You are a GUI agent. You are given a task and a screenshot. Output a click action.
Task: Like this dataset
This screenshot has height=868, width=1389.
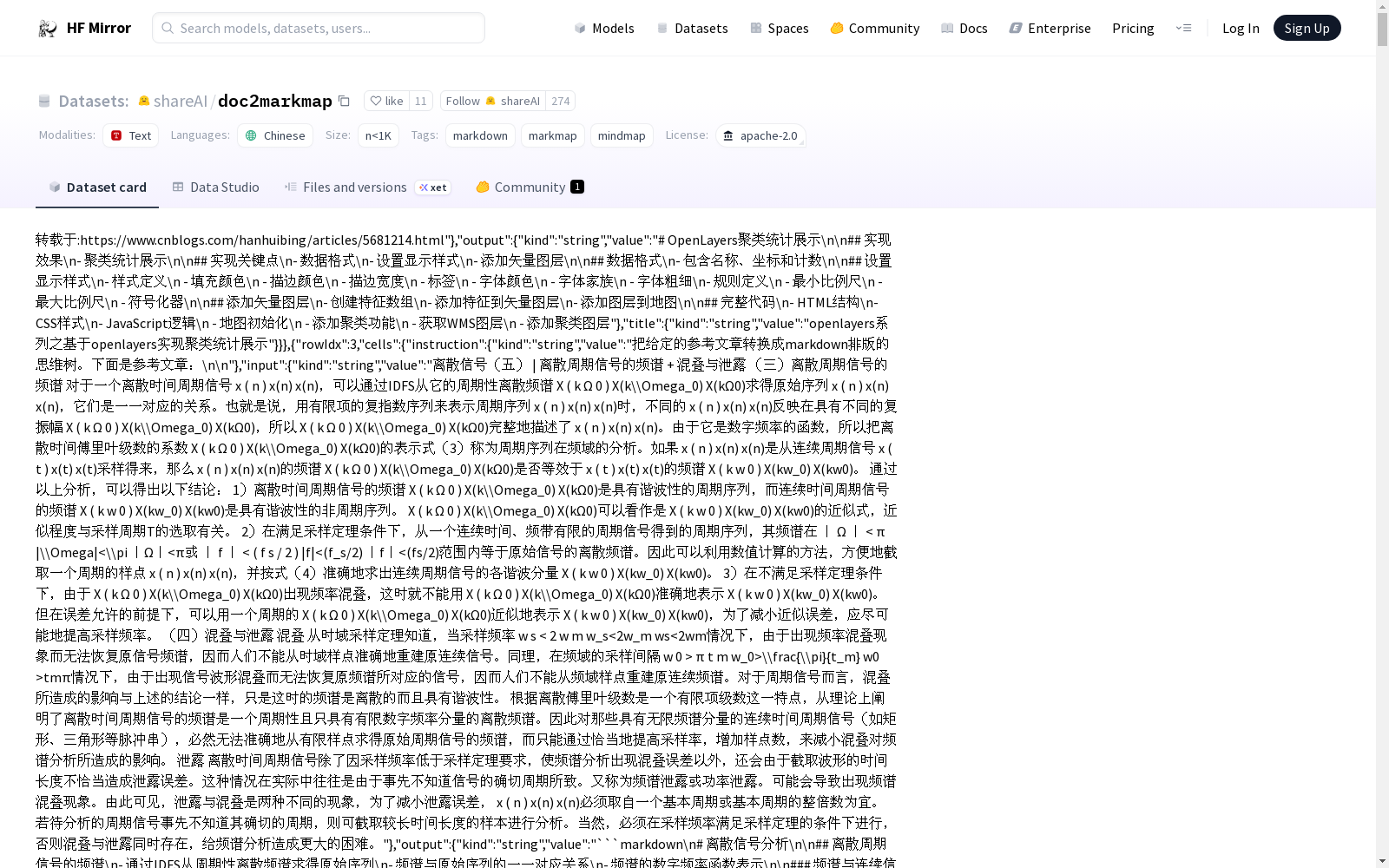click(386, 101)
